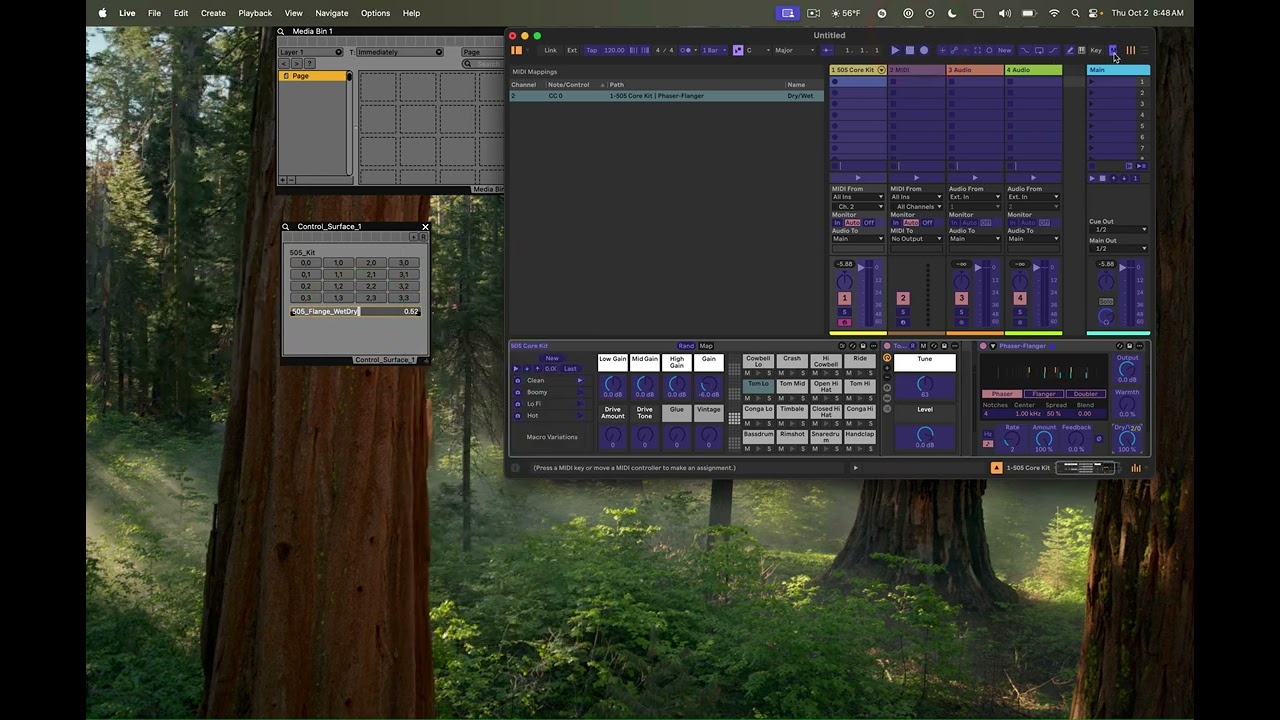Open the File menu
The height and width of the screenshot is (720, 1280).
point(154,13)
